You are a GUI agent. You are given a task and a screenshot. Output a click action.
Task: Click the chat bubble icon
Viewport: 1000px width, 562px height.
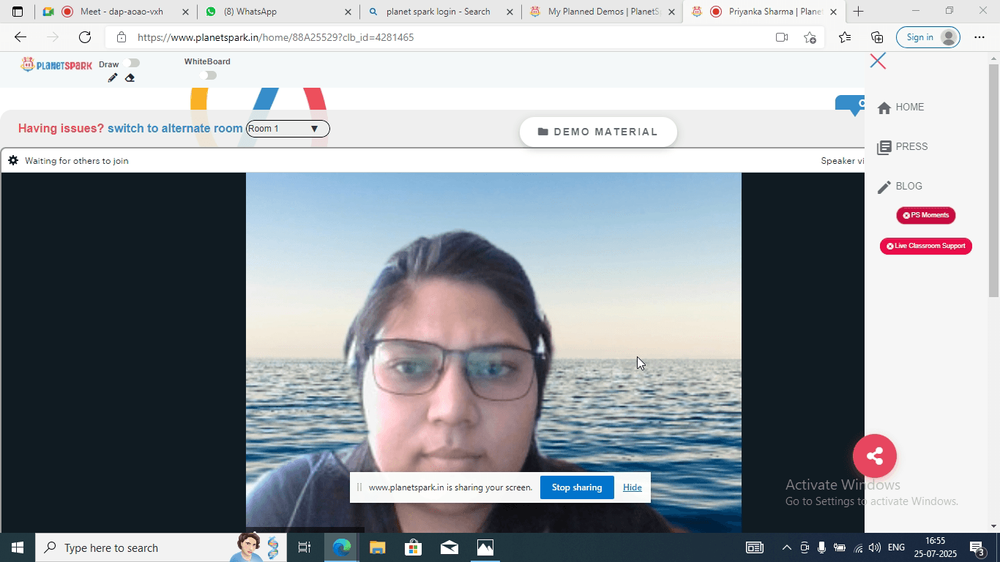click(850, 105)
